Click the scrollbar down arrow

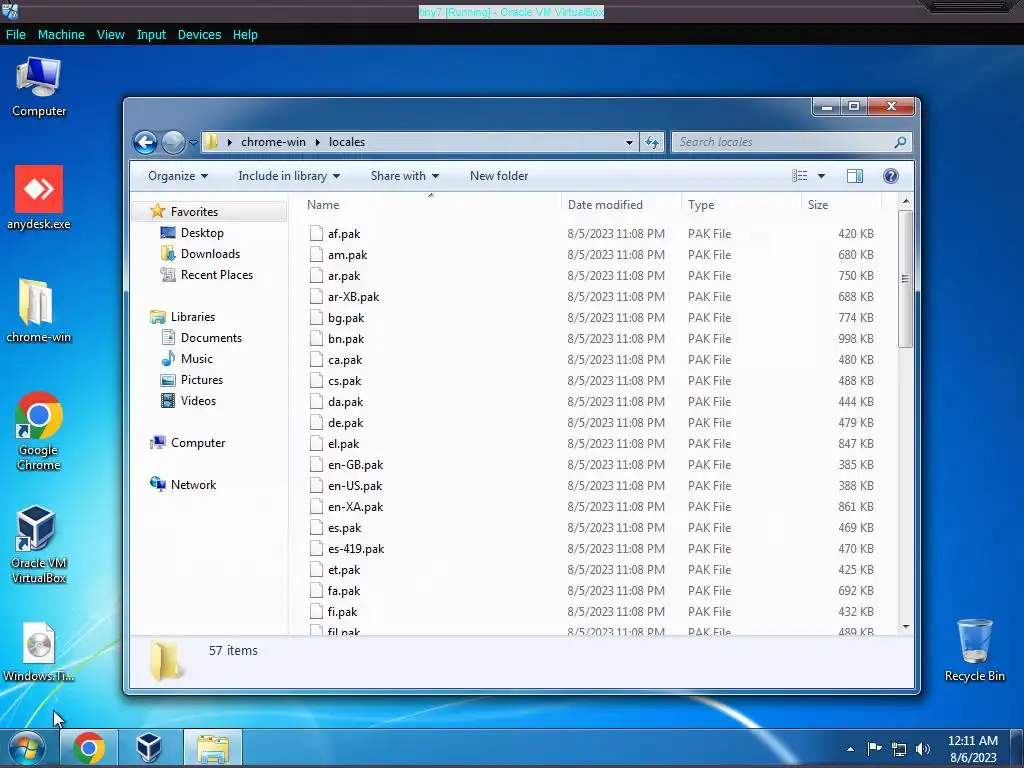tap(905, 627)
